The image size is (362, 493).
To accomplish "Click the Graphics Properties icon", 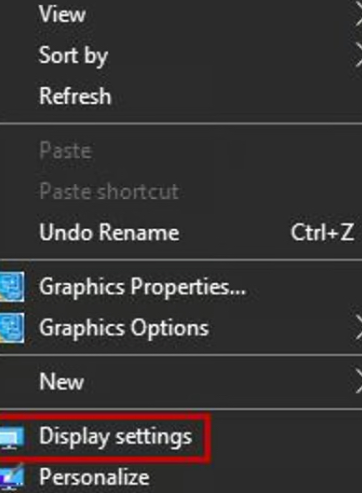I will coord(12,287).
